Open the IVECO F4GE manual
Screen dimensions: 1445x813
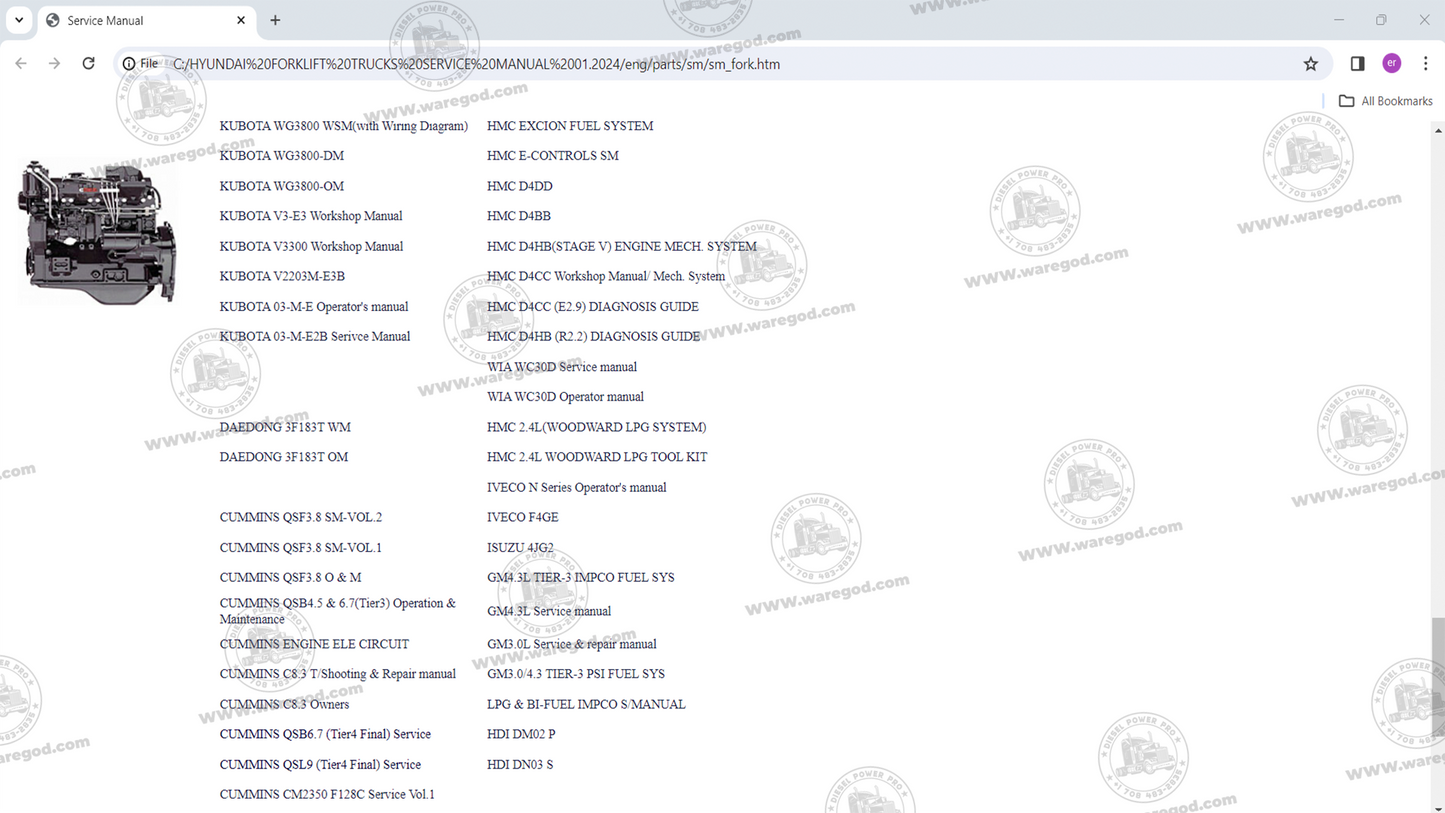(522, 517)
